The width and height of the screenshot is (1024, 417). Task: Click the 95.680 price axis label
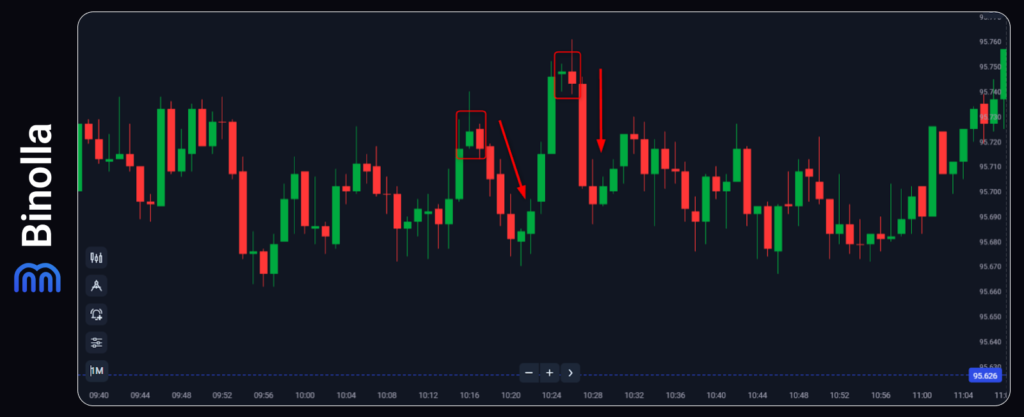tap(990, 242)
